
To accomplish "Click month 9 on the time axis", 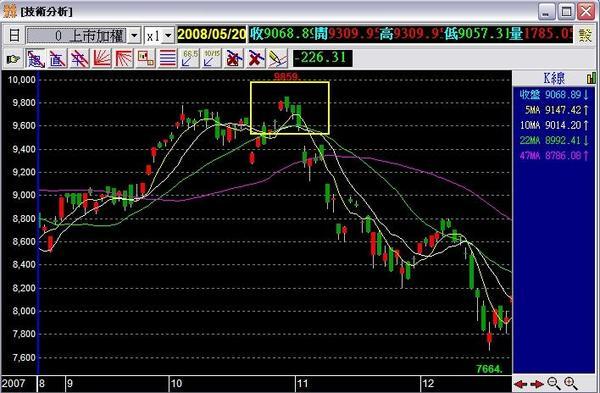I will (70, 383).
